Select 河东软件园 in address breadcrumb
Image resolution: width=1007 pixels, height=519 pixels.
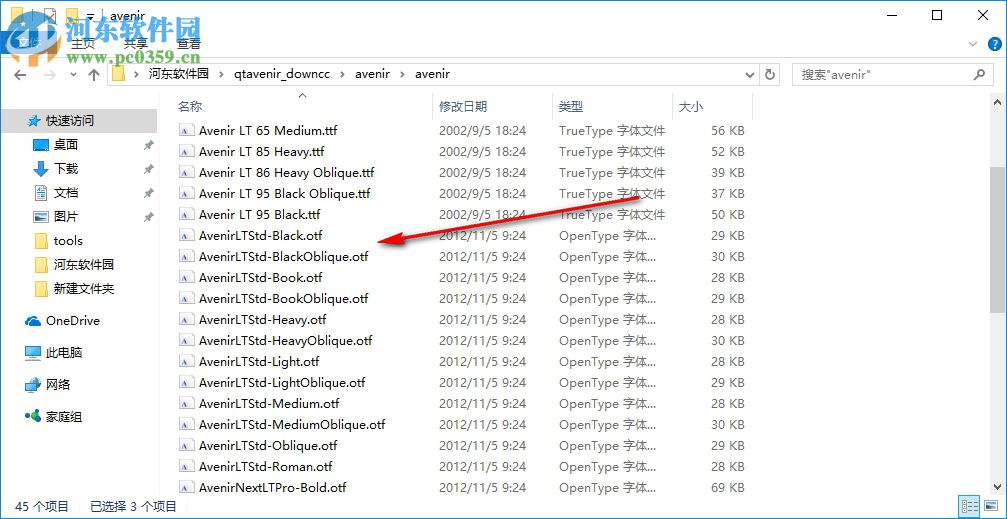tap(179, 74)
